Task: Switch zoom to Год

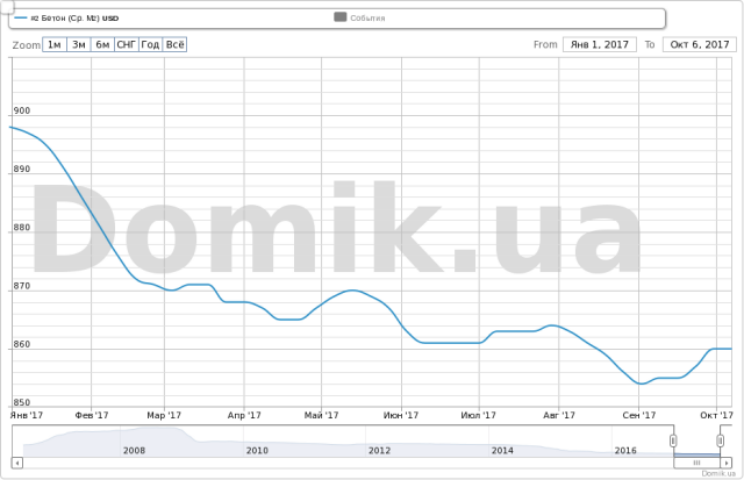Action: (150, 45)
